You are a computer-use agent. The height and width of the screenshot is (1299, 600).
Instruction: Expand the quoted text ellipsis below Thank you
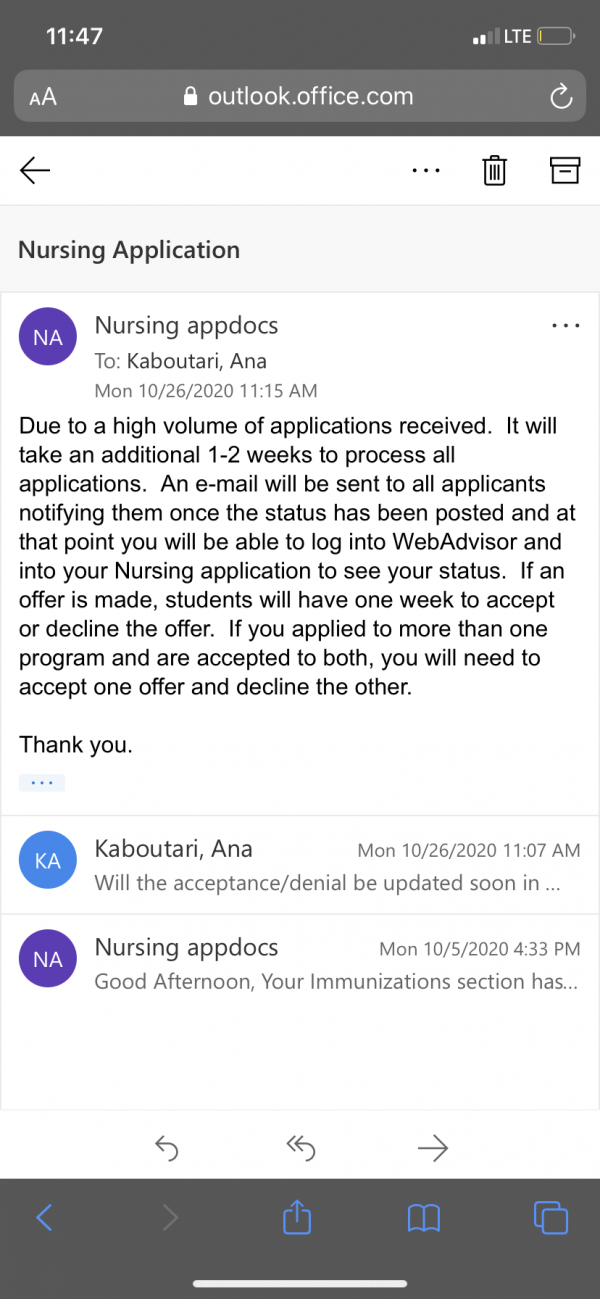pos(42,782)
